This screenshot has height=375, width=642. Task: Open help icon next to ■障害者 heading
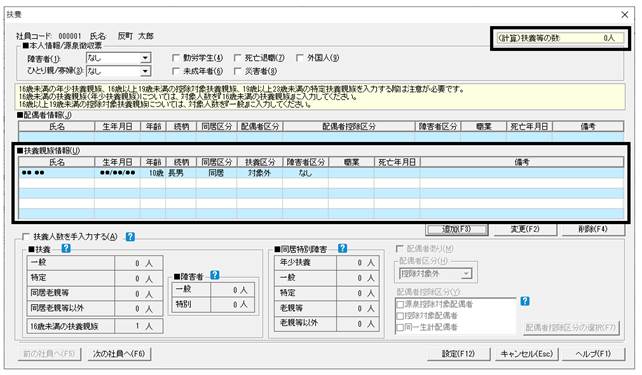215,275
